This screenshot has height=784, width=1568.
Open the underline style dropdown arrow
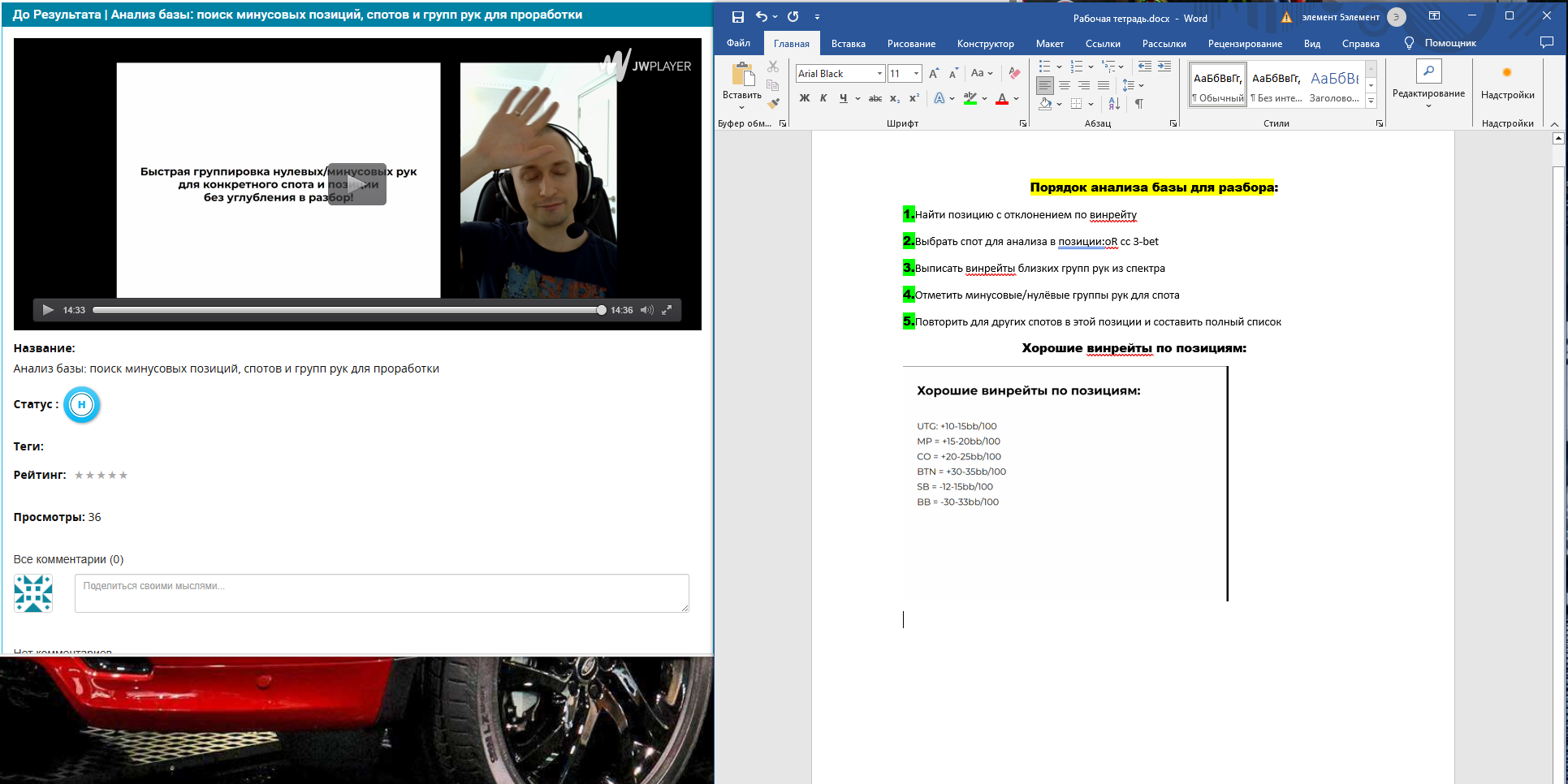click(857, 98)
